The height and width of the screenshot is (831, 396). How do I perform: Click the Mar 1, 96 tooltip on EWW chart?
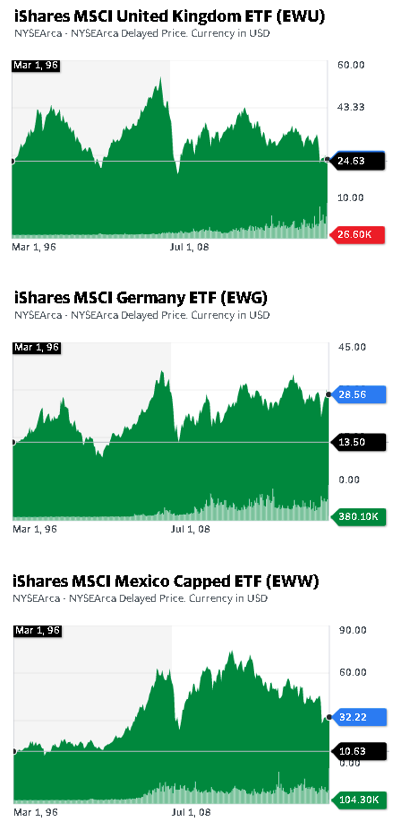[36, 631]
